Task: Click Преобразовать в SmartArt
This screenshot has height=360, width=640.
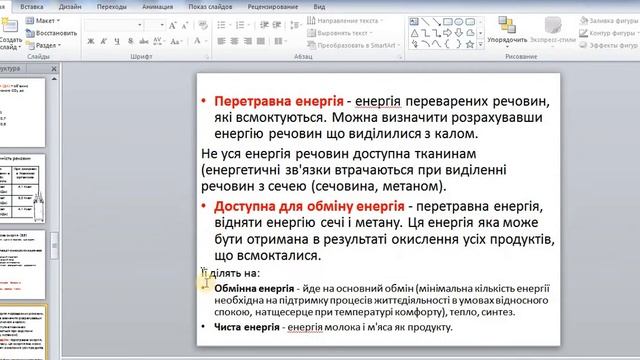Action: click(354, 45)
